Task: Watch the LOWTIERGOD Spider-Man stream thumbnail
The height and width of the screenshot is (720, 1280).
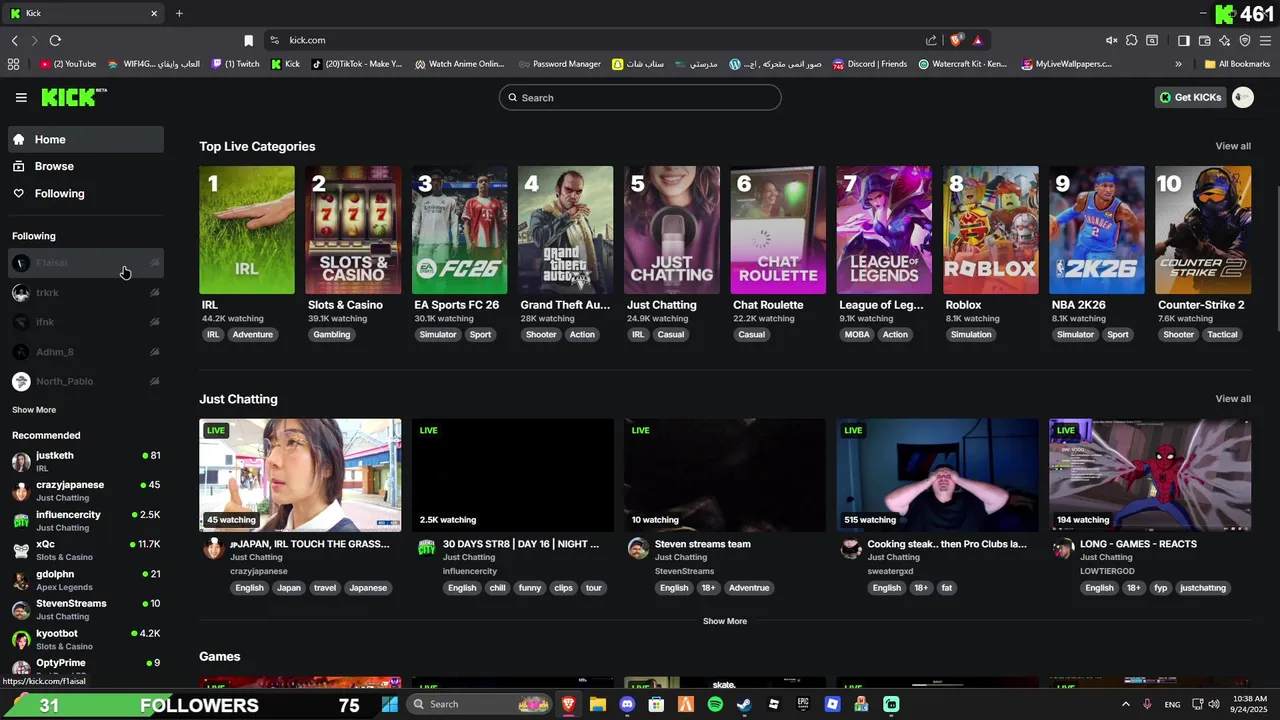Action: tap(1150, 475)
